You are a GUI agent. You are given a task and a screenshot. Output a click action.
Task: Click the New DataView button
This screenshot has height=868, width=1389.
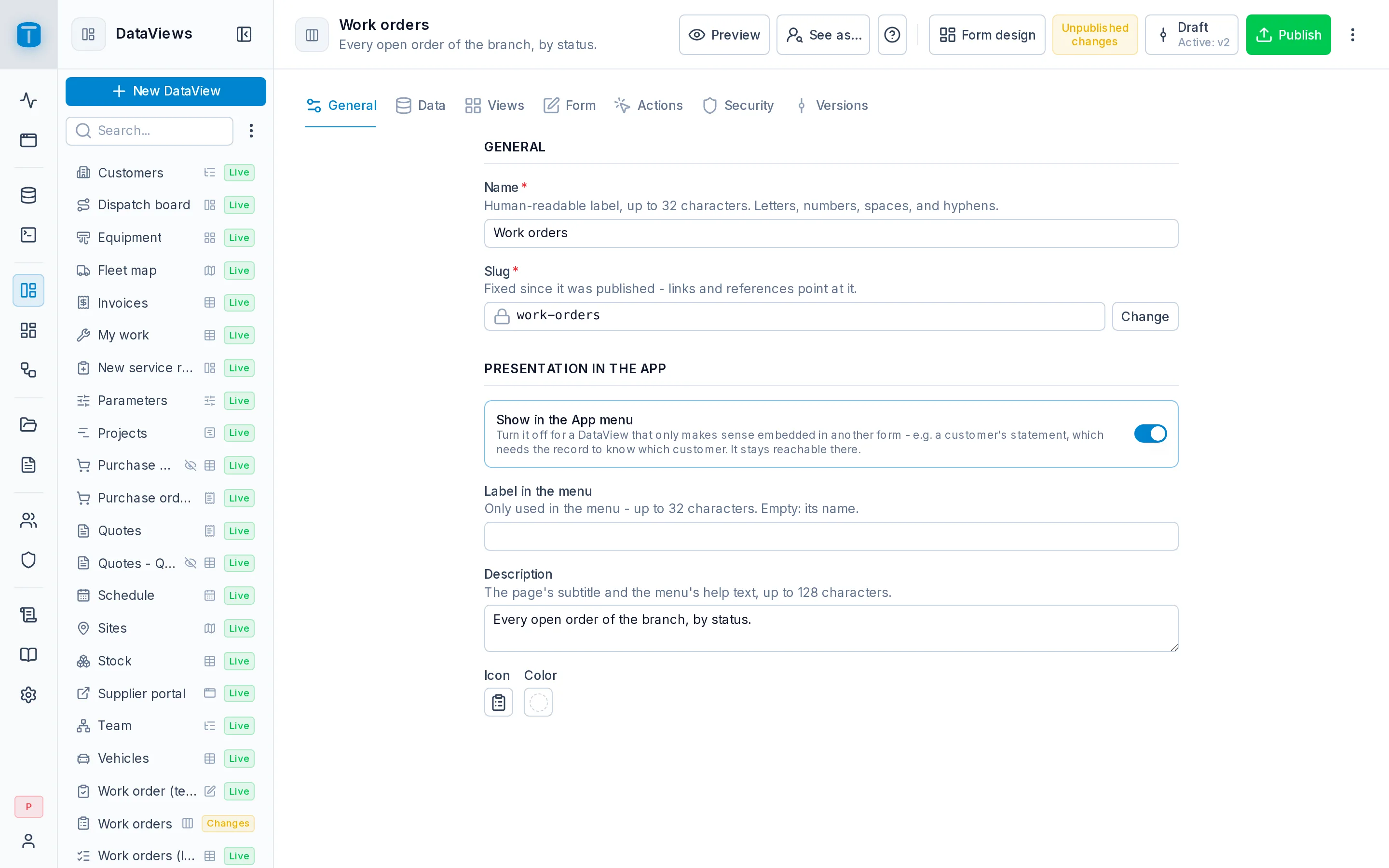click(166, 91)
